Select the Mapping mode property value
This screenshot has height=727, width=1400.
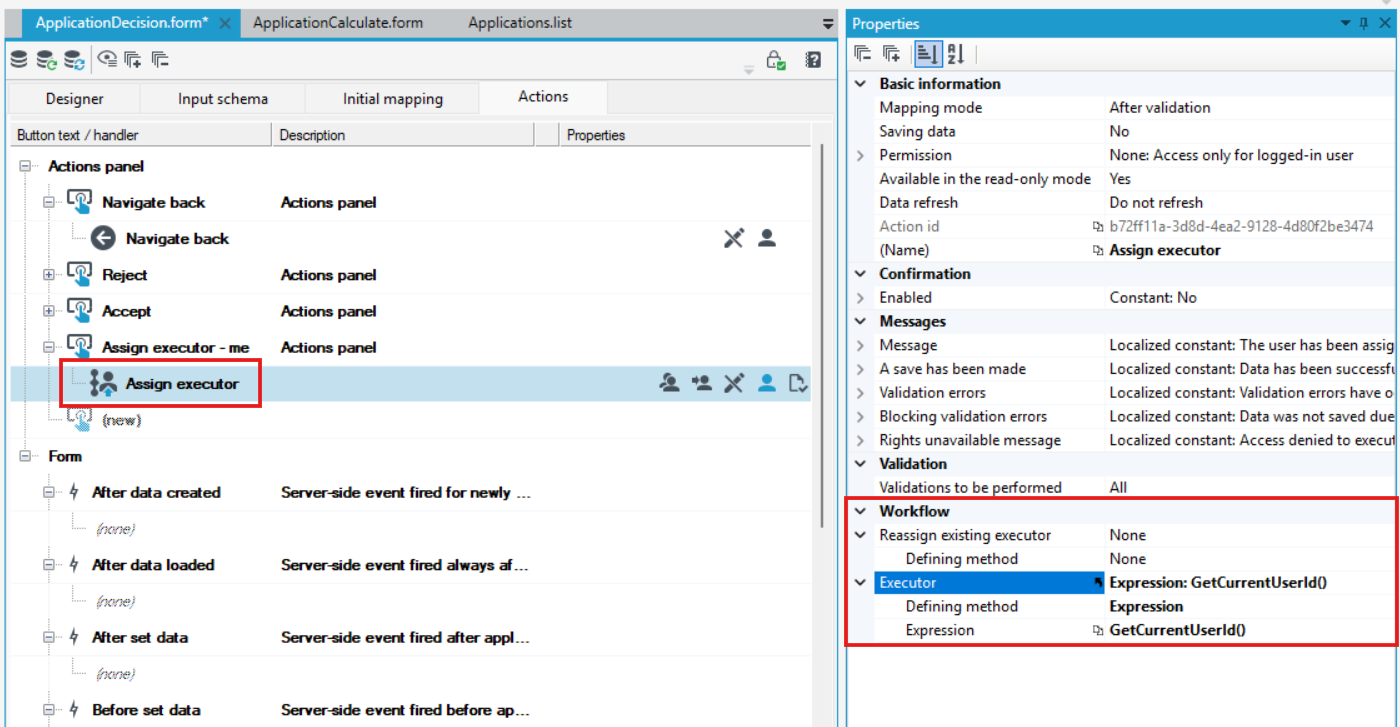[x=1160, y=108]
